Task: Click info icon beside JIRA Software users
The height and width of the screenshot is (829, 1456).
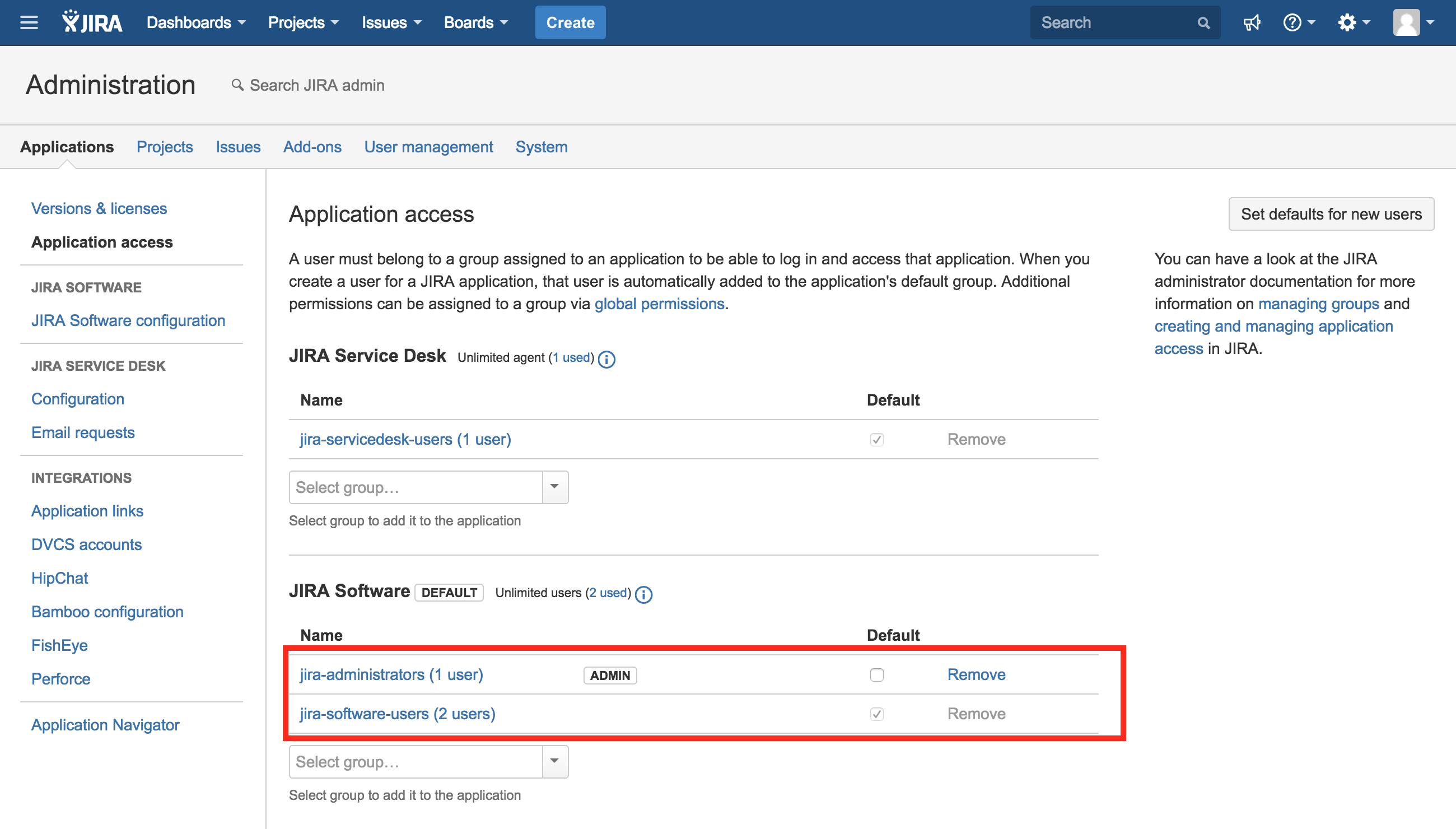Action: (643, 594)
